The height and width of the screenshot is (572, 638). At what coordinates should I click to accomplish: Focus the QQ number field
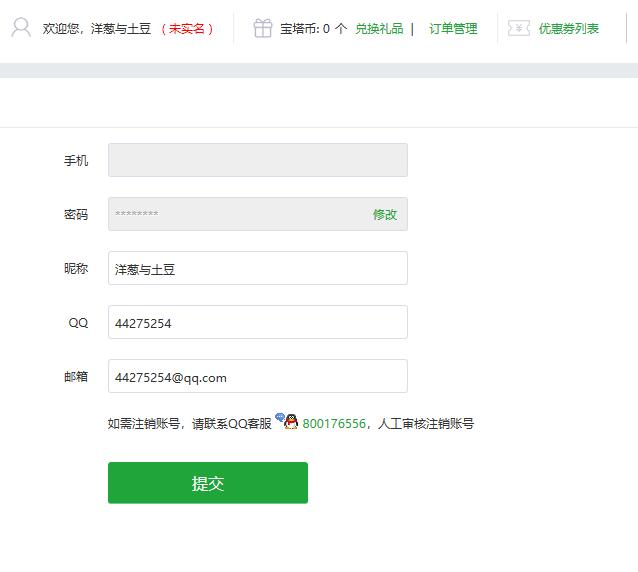pyautogui.click(x=258, y=322)
